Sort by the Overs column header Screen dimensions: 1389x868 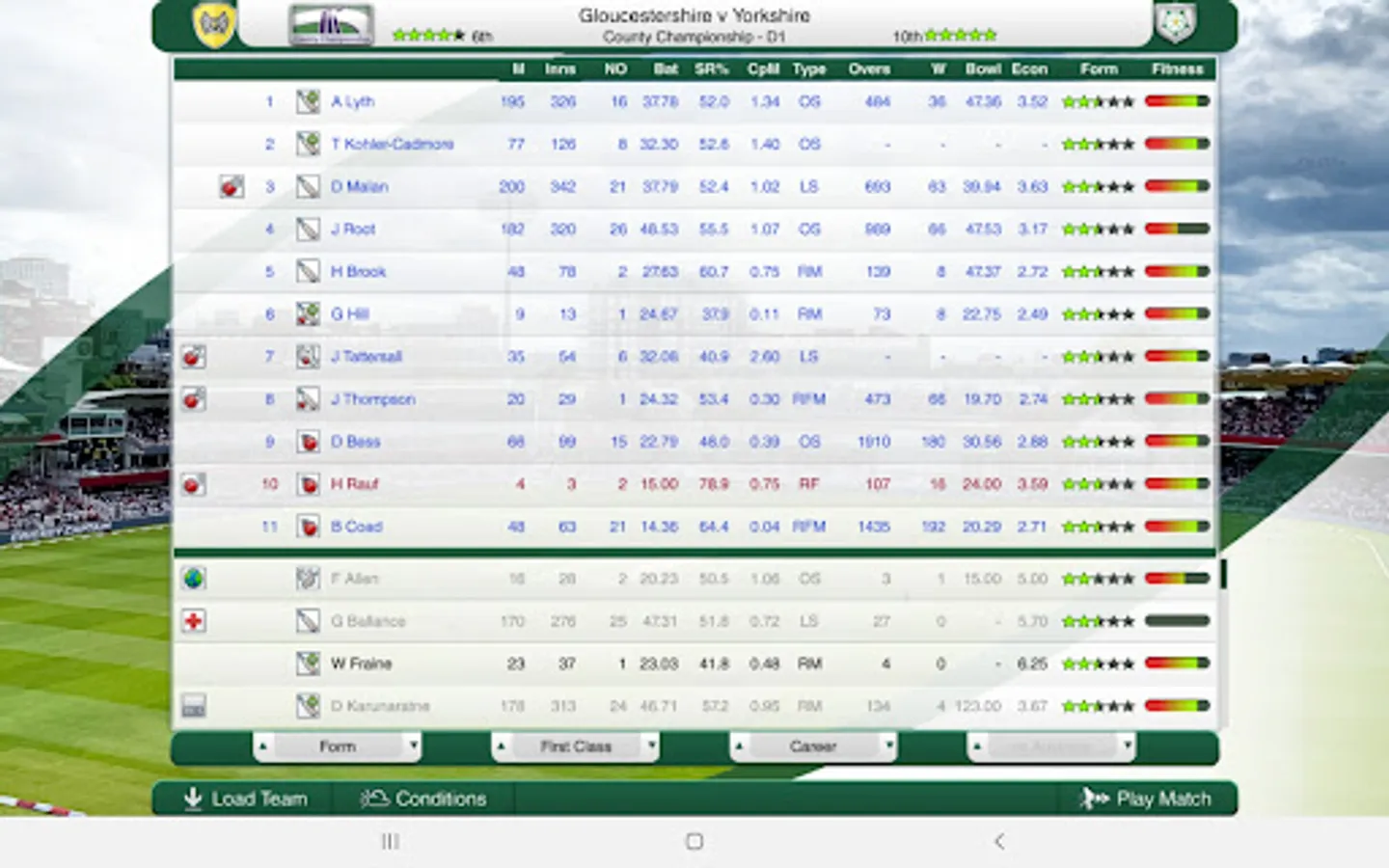(x=869, y=68)
